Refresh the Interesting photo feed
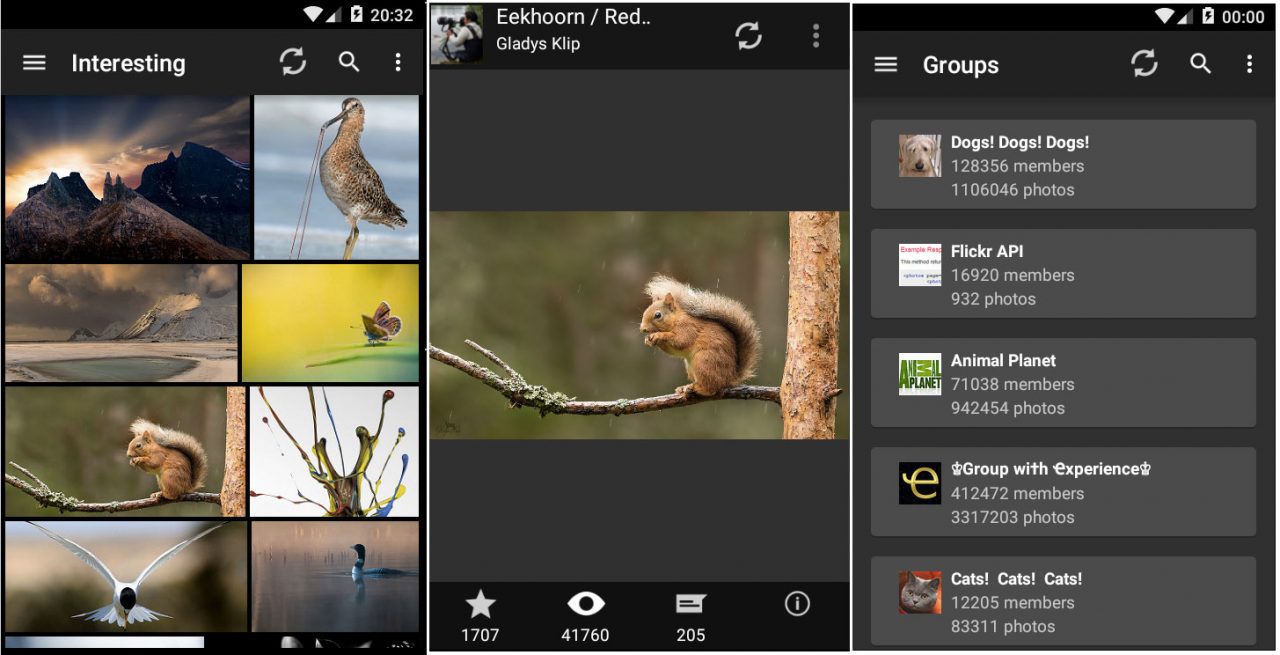Viewport: 1280px width, 655px height. (x=292, y=62)
